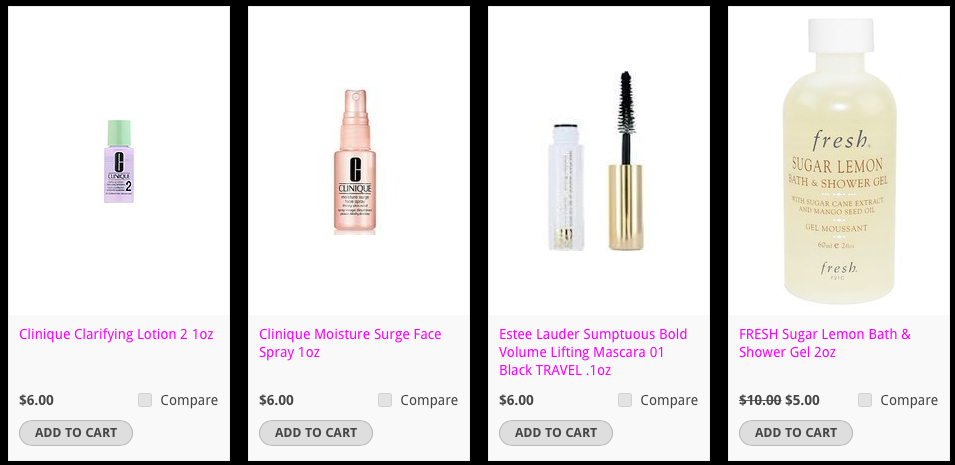Open Estee Lauder Sumptuous Bold Volume Mascara link

point(593,352)
